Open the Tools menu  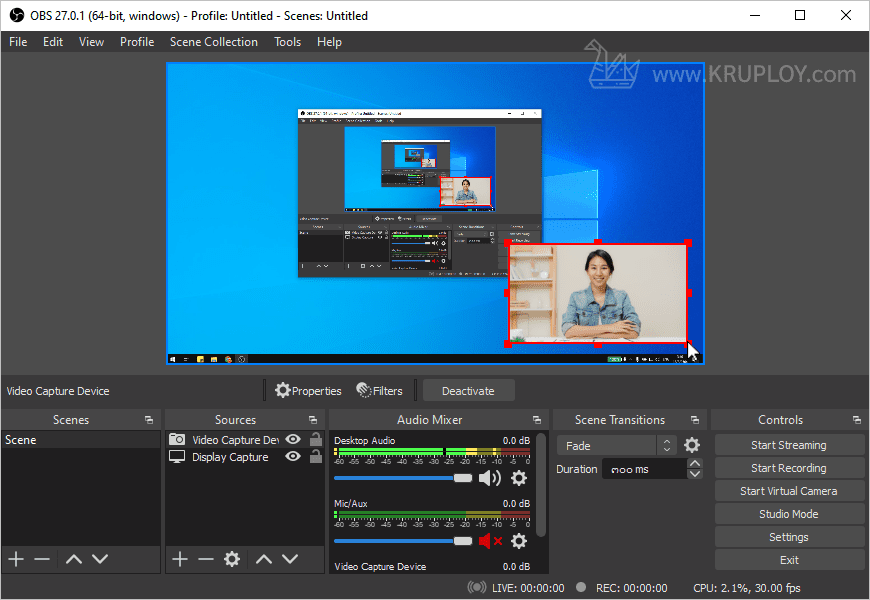(287, 42)
